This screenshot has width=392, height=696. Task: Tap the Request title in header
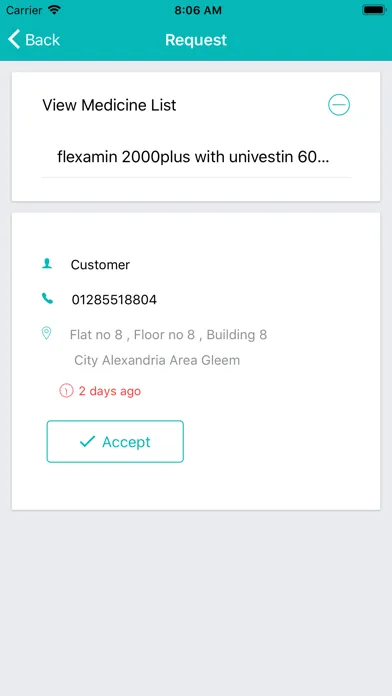click(196, 40)
